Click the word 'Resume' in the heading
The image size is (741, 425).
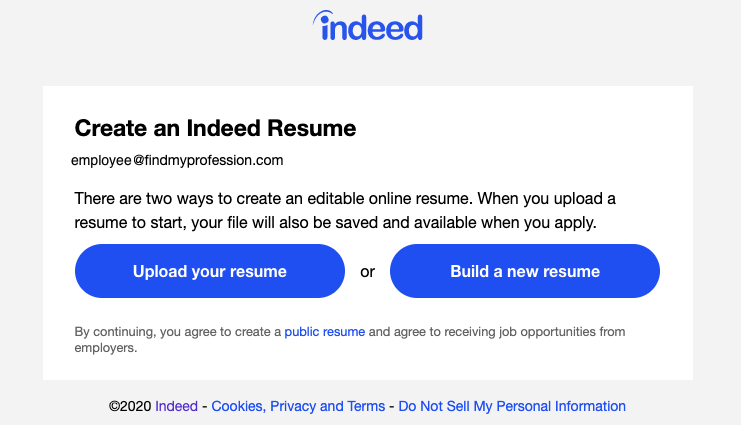tap(311, 128)
